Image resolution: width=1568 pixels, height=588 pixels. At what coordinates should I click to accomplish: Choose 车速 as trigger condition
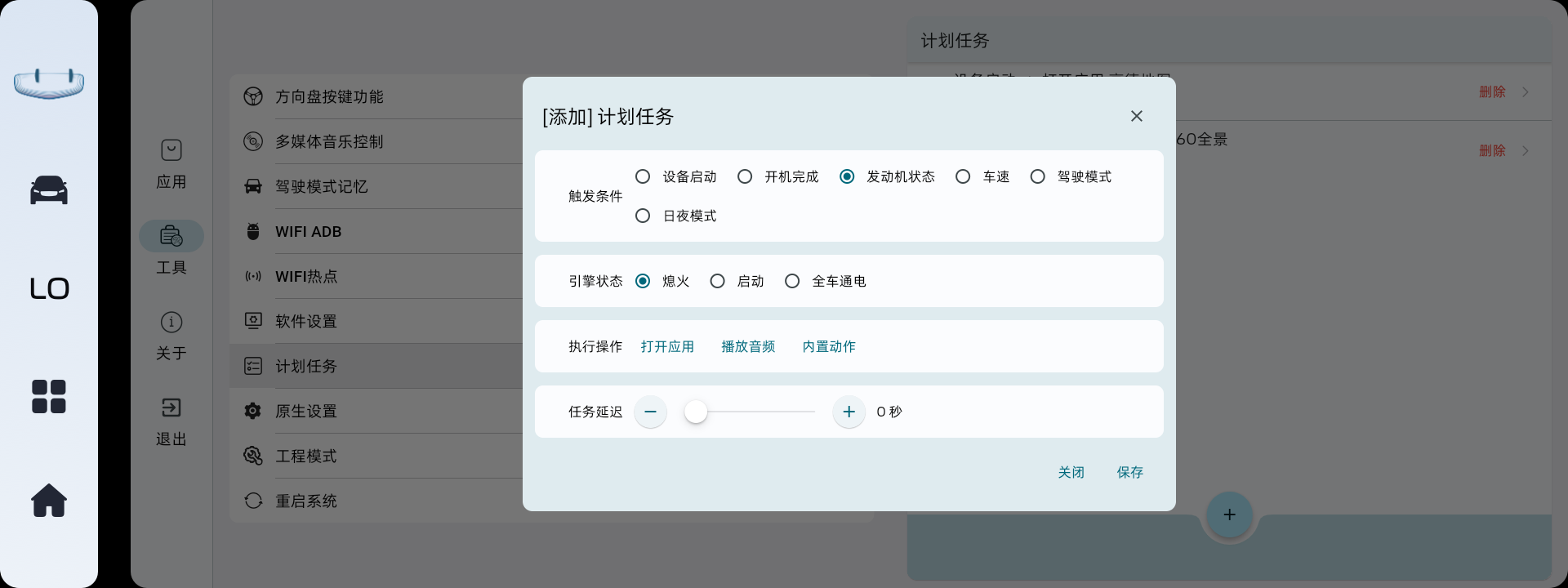tap(963, 176)
